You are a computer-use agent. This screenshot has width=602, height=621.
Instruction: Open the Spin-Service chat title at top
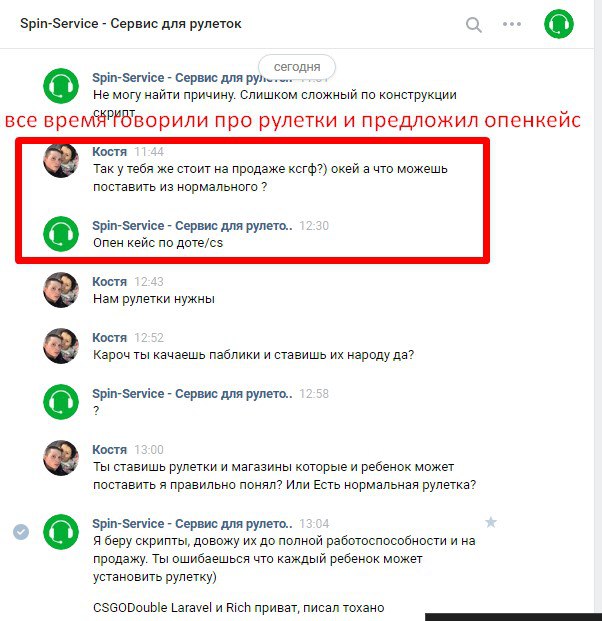(x=131, y=23)
